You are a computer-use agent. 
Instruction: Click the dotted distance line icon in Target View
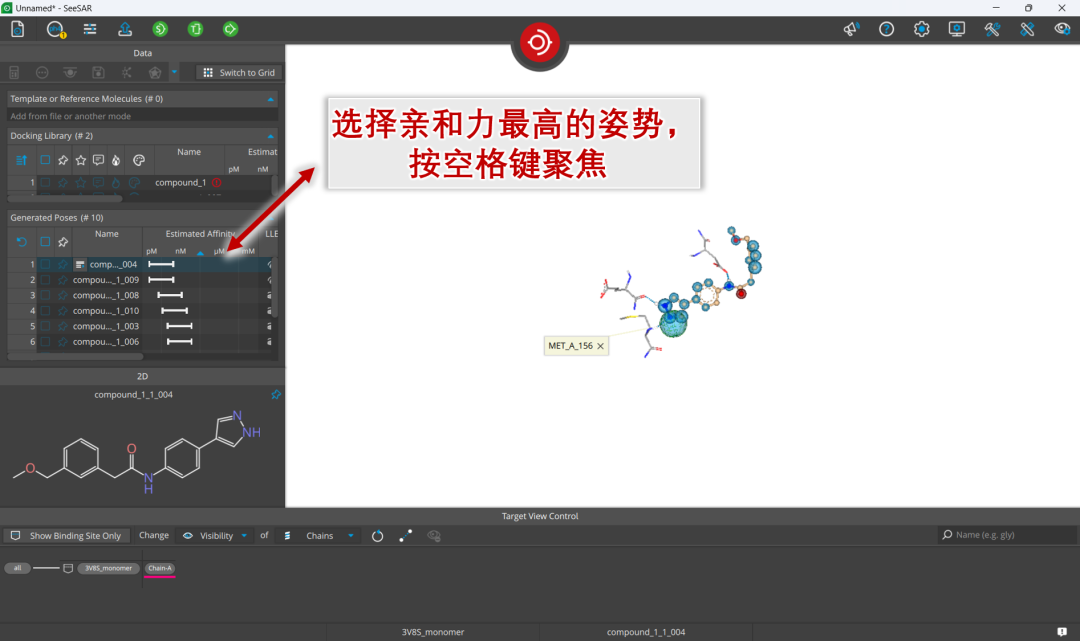406,536
